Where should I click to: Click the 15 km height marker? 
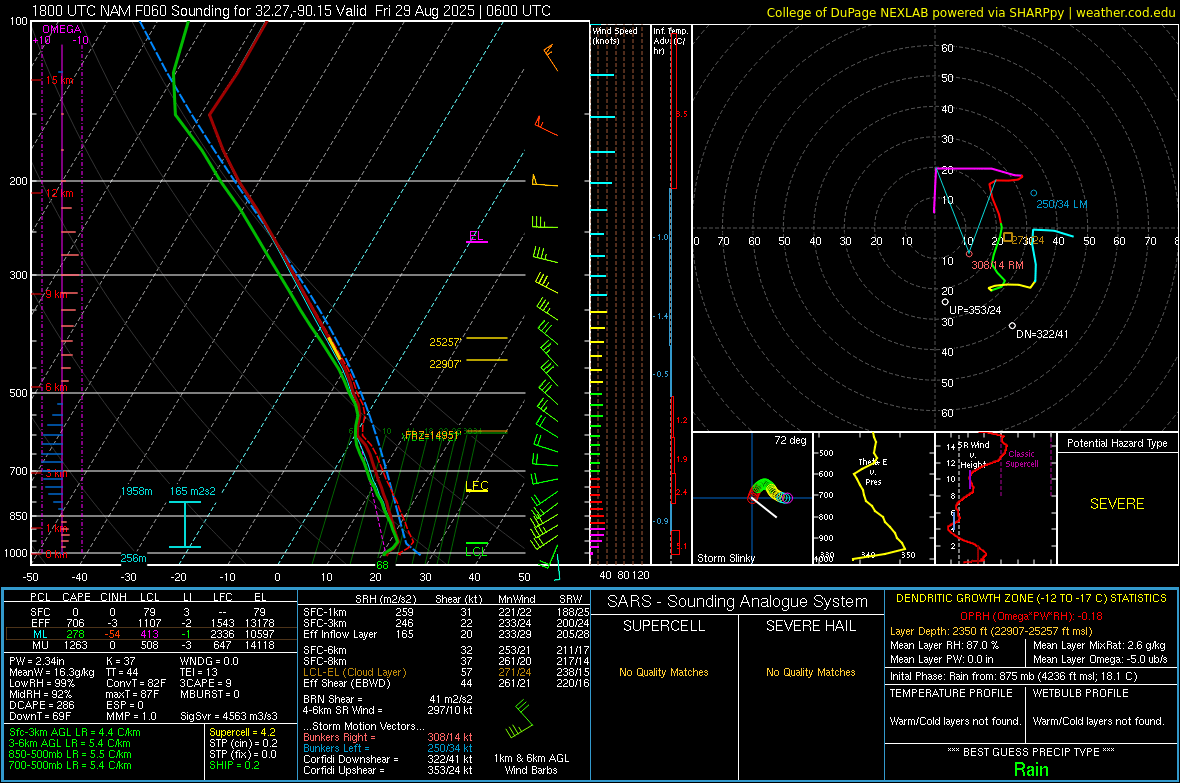[x=60, y=80]
